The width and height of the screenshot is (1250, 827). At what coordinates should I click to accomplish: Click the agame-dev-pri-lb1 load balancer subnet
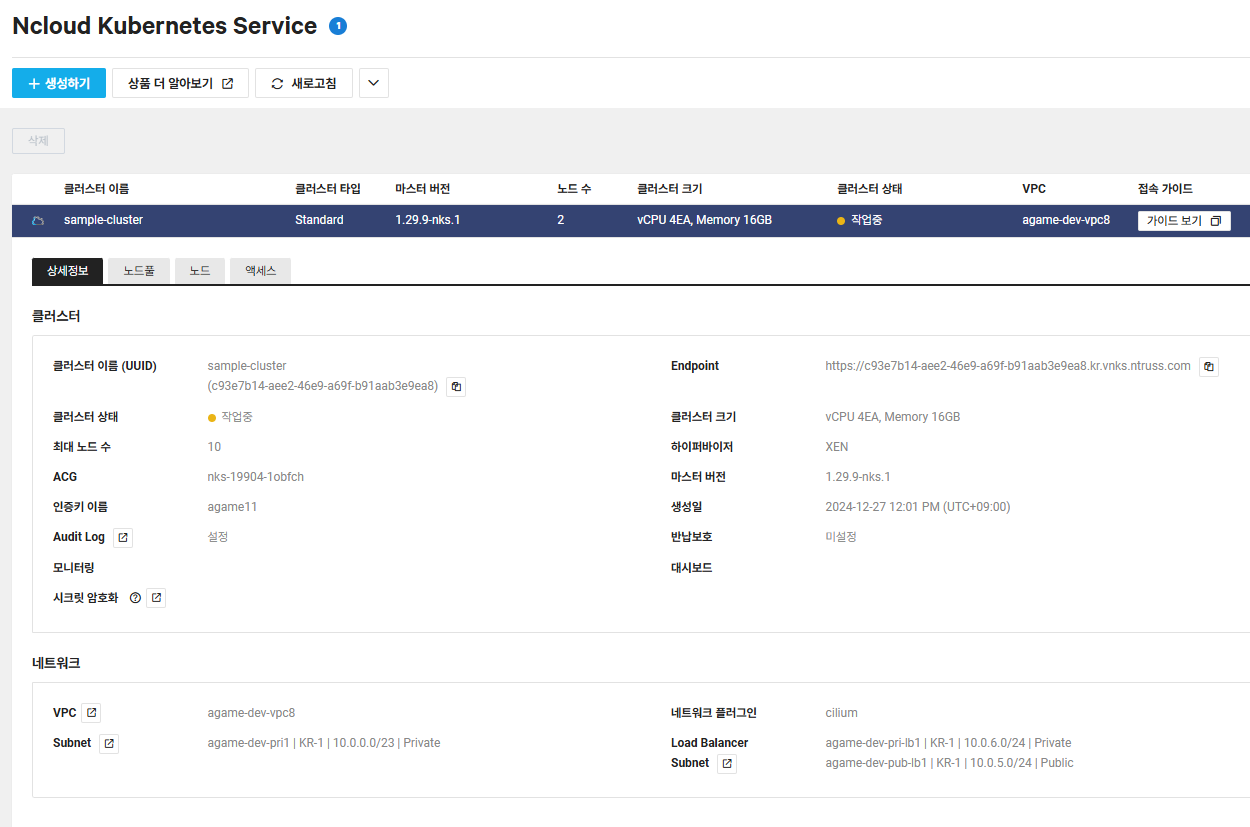949,743
